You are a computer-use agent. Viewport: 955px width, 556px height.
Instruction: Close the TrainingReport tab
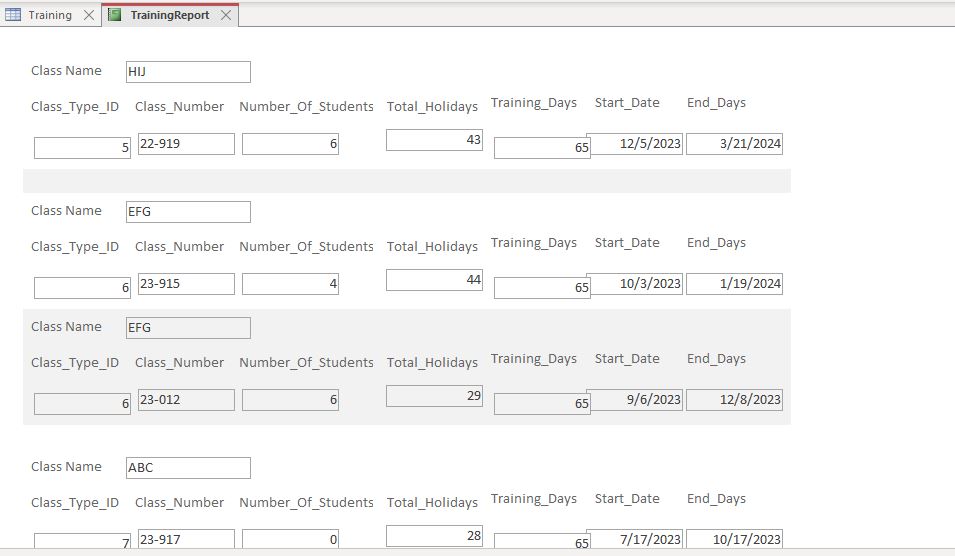(226, 15)
